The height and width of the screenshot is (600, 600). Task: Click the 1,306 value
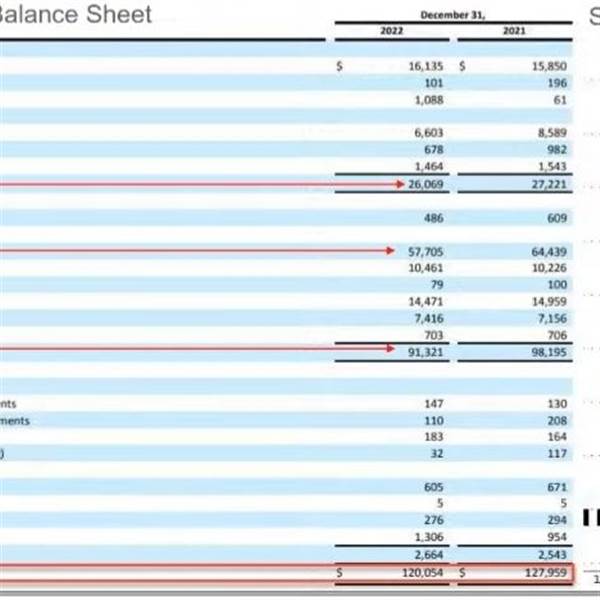click(429, 537)
